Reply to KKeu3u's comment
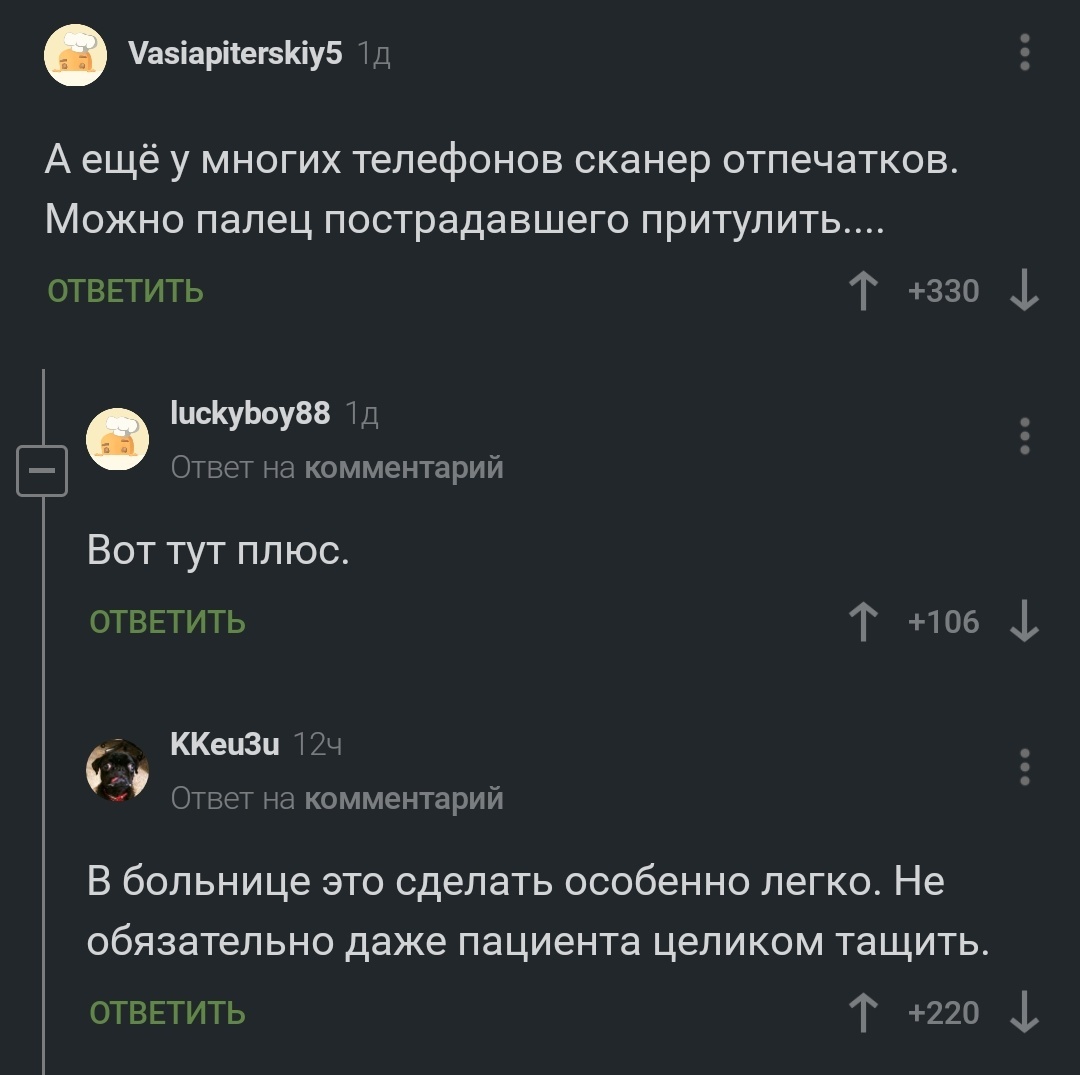1080x1075 pixels. tap(167, 1013)
